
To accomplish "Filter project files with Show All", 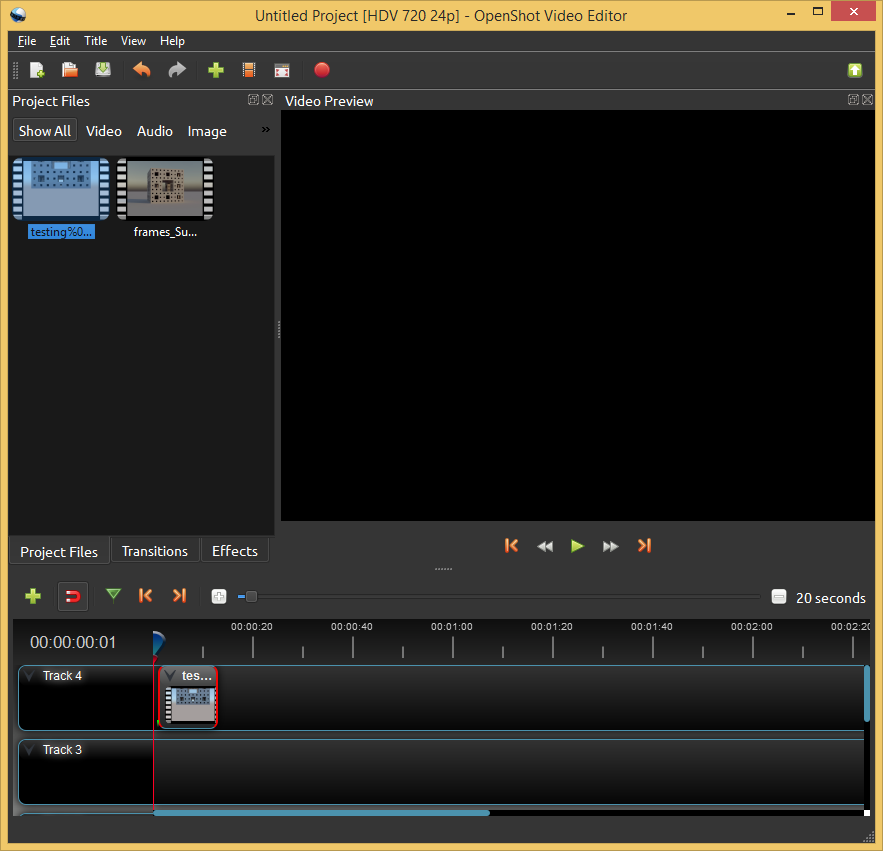I will click(45, 131).
